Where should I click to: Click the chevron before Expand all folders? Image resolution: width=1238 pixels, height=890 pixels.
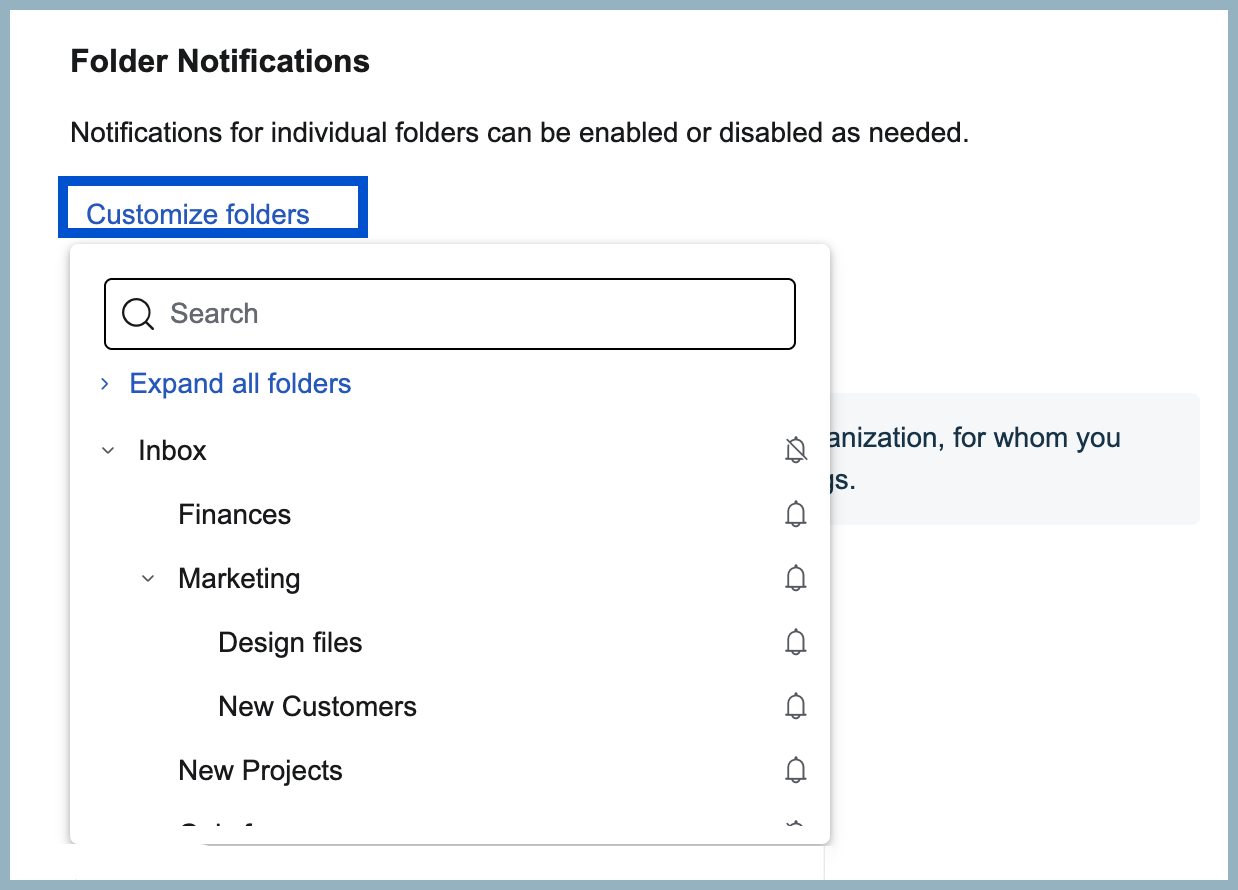[104, 383]
